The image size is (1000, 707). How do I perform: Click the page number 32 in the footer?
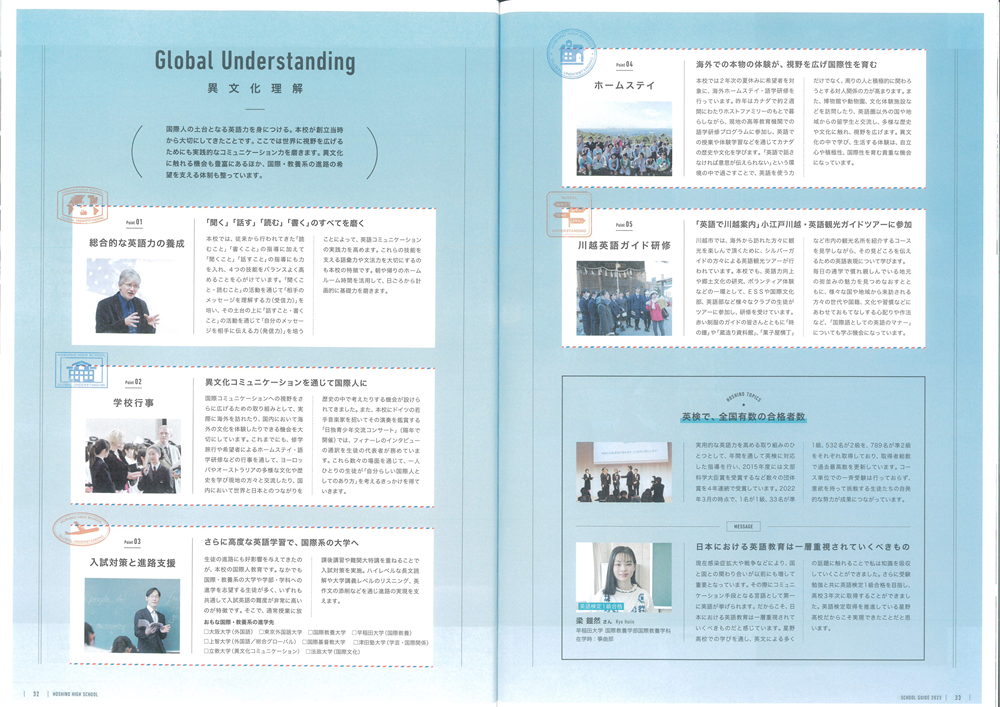pos(37,696)
